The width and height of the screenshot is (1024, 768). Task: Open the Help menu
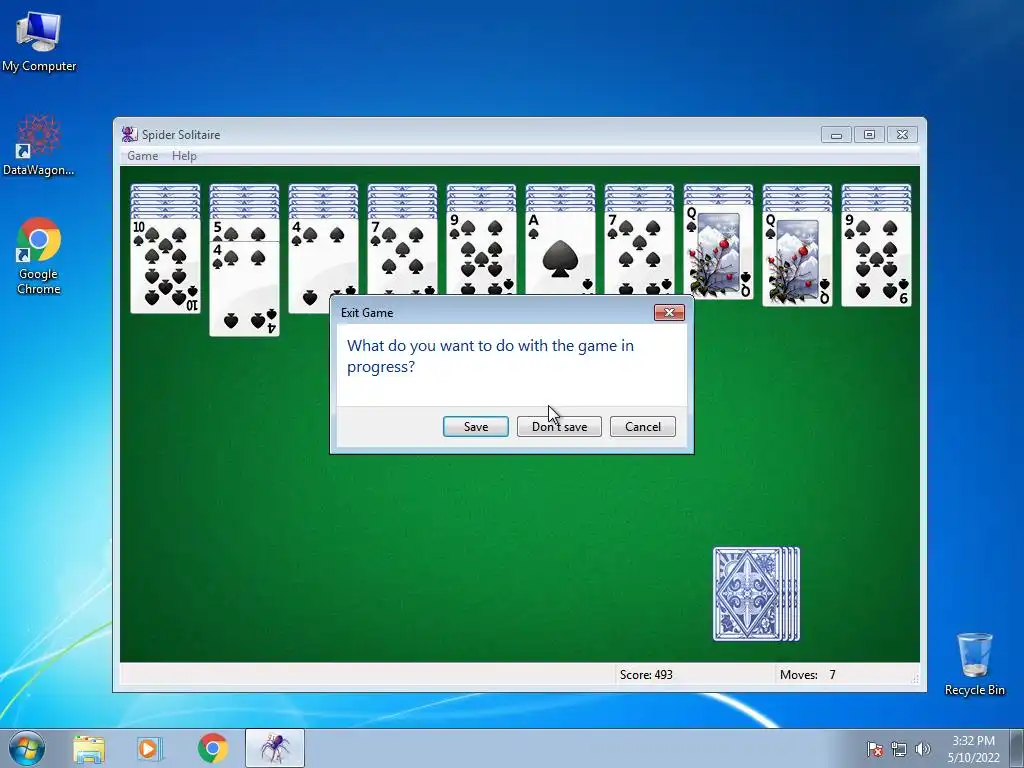click(x=184, y=155)
